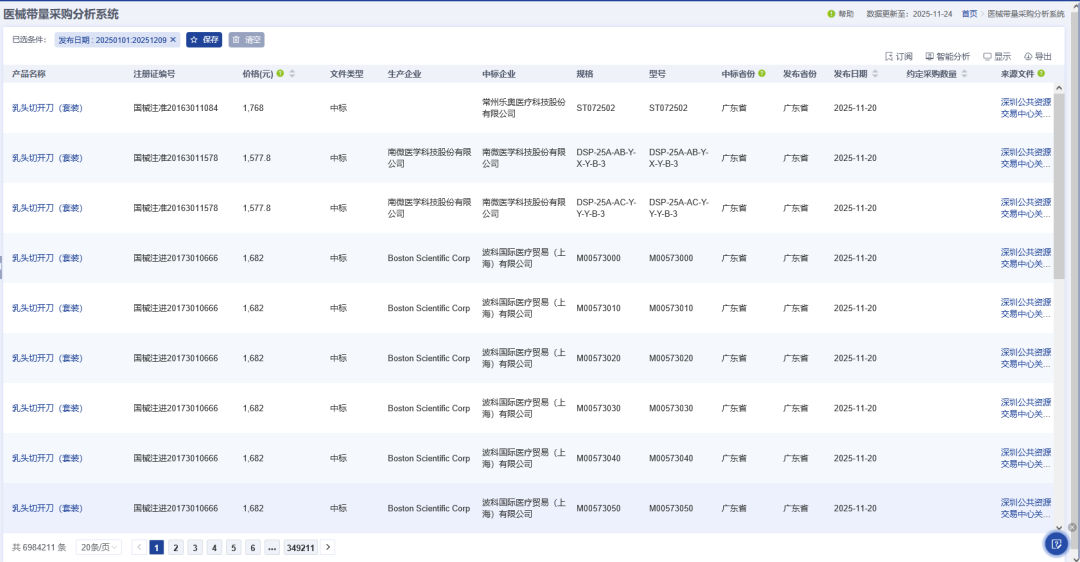
Task: Jump to last page 349211
Action: pyautogui.click(x=300, y=548)
